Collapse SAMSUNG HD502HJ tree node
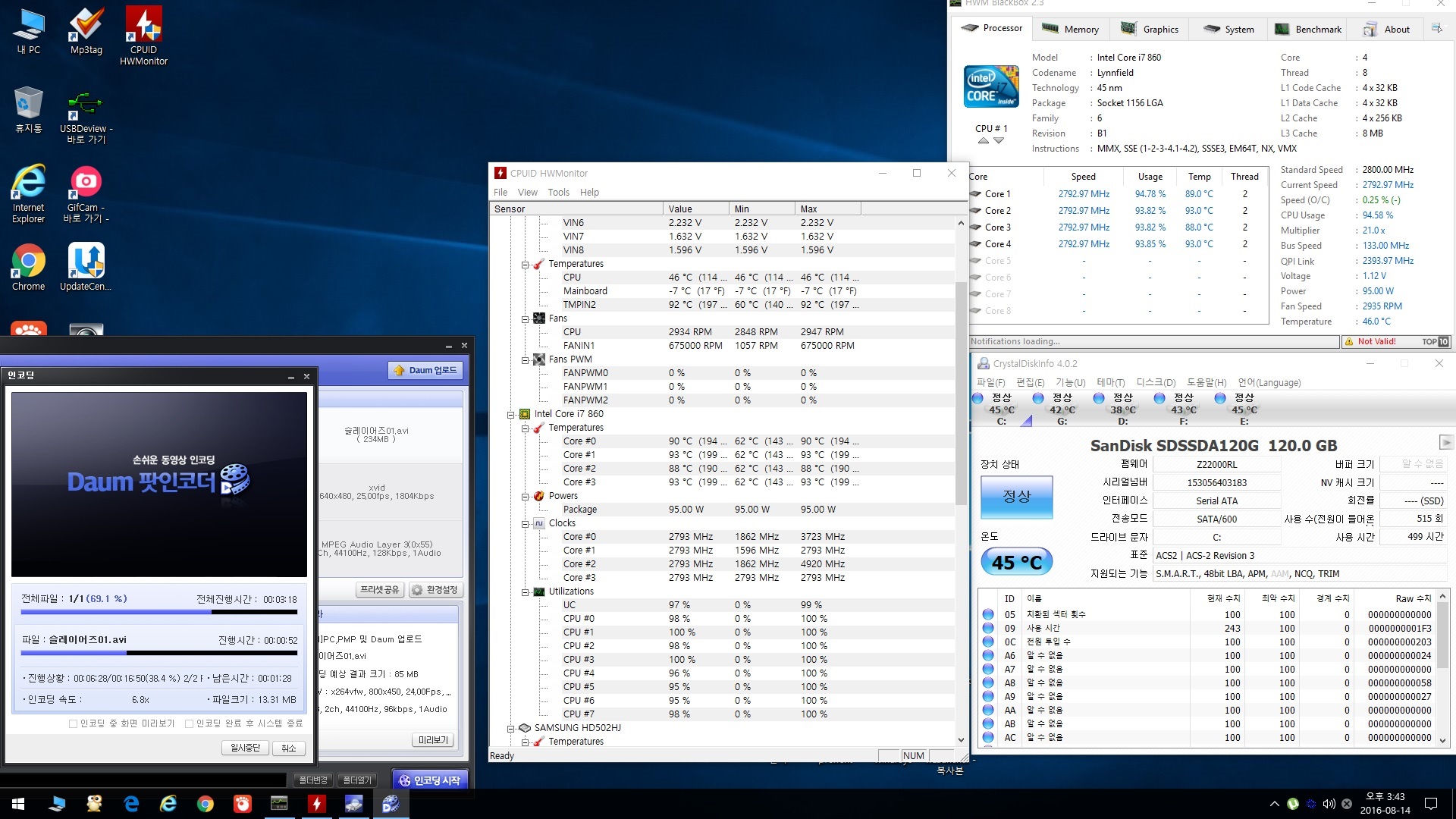Screen dimensions: 1456x819 [510, 729]
